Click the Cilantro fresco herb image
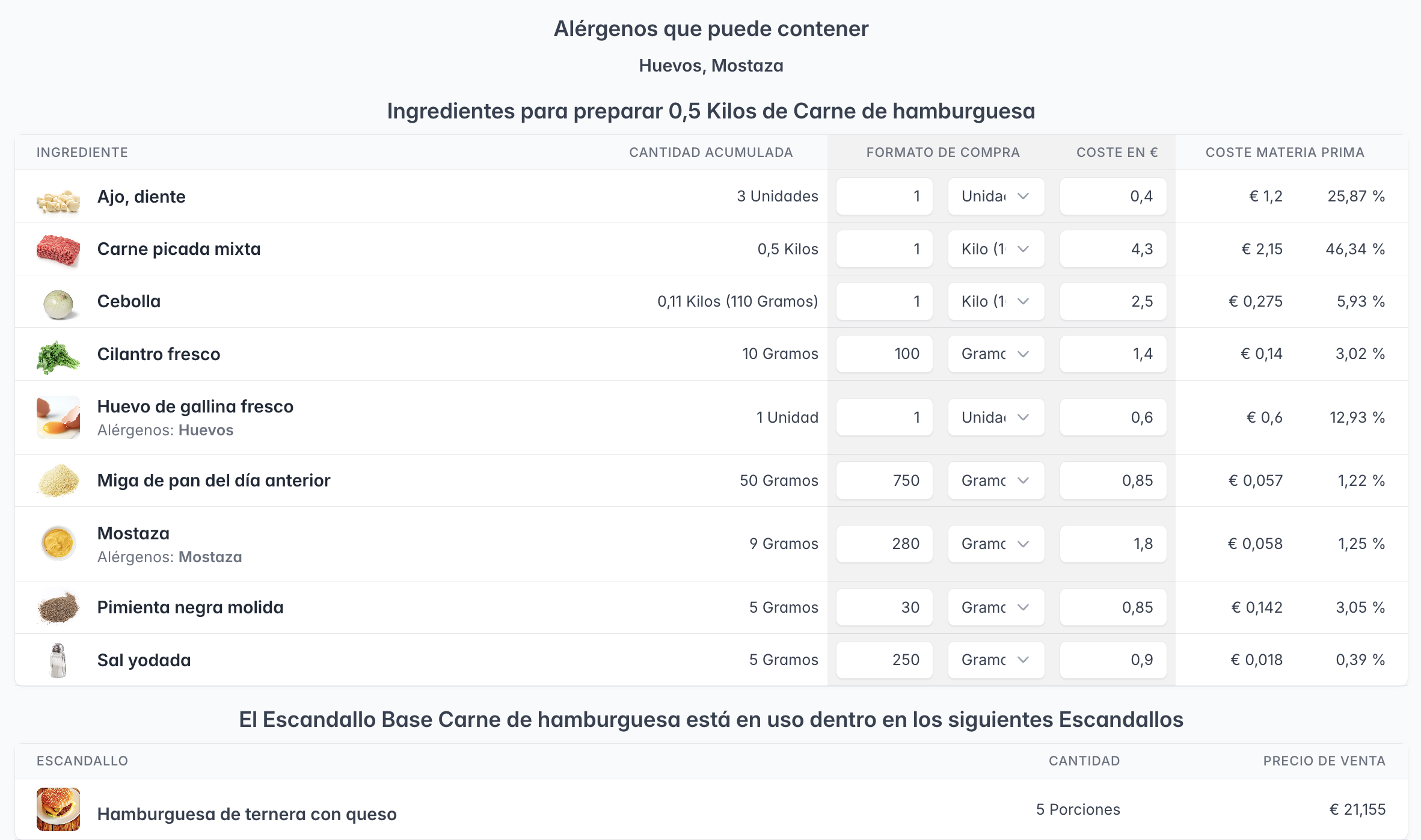 click(58, 355)
